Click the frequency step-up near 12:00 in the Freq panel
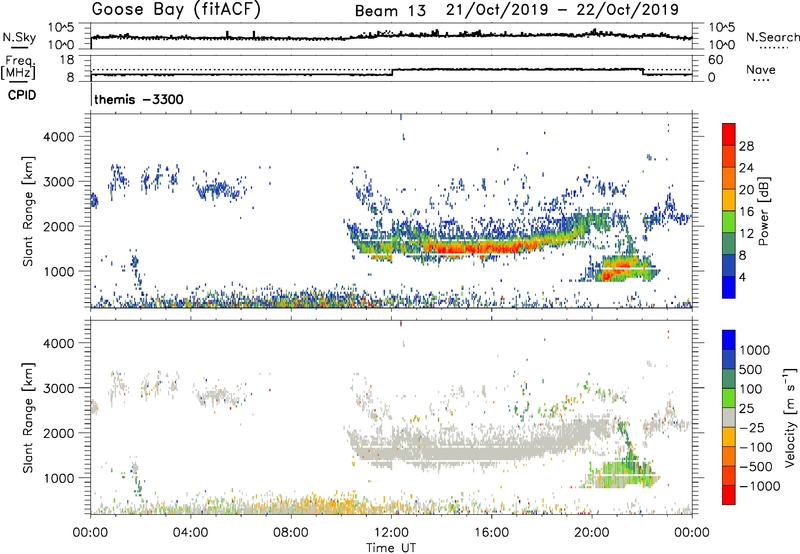The image size is (800, 554). pos(392,72)
